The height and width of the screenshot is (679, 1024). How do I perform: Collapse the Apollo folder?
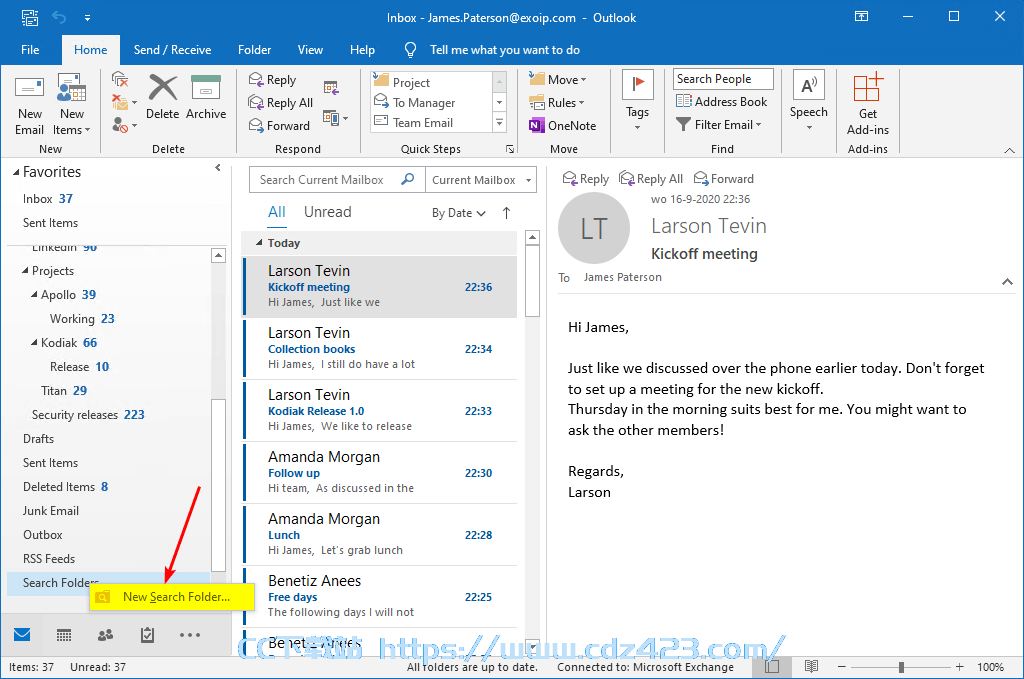coord(35,294)
